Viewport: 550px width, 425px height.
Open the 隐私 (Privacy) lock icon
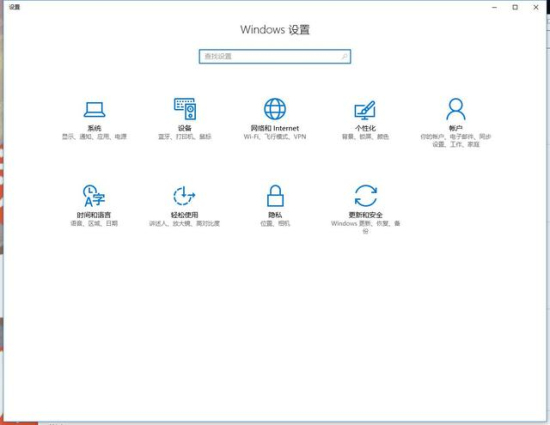[x=275, y=196]
